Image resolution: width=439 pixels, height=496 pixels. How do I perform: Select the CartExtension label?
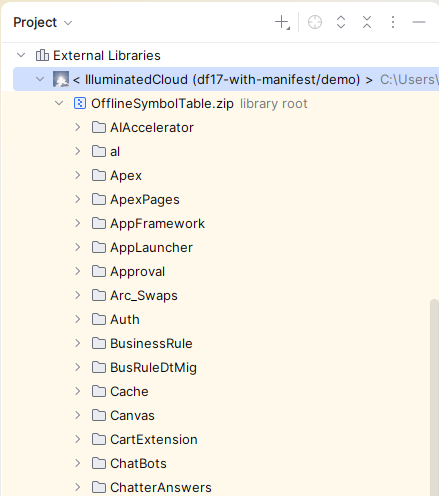pyautogui.click(x=154, y=440)
